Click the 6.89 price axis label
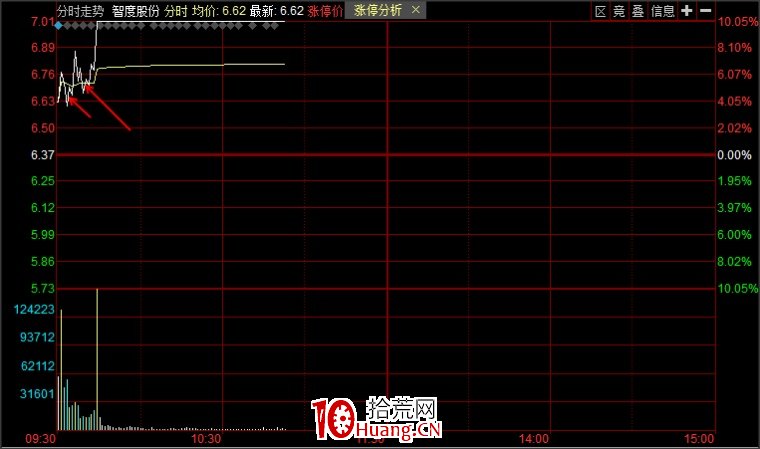The width and height of the screenshot is (760, 449). click(43, 48)
